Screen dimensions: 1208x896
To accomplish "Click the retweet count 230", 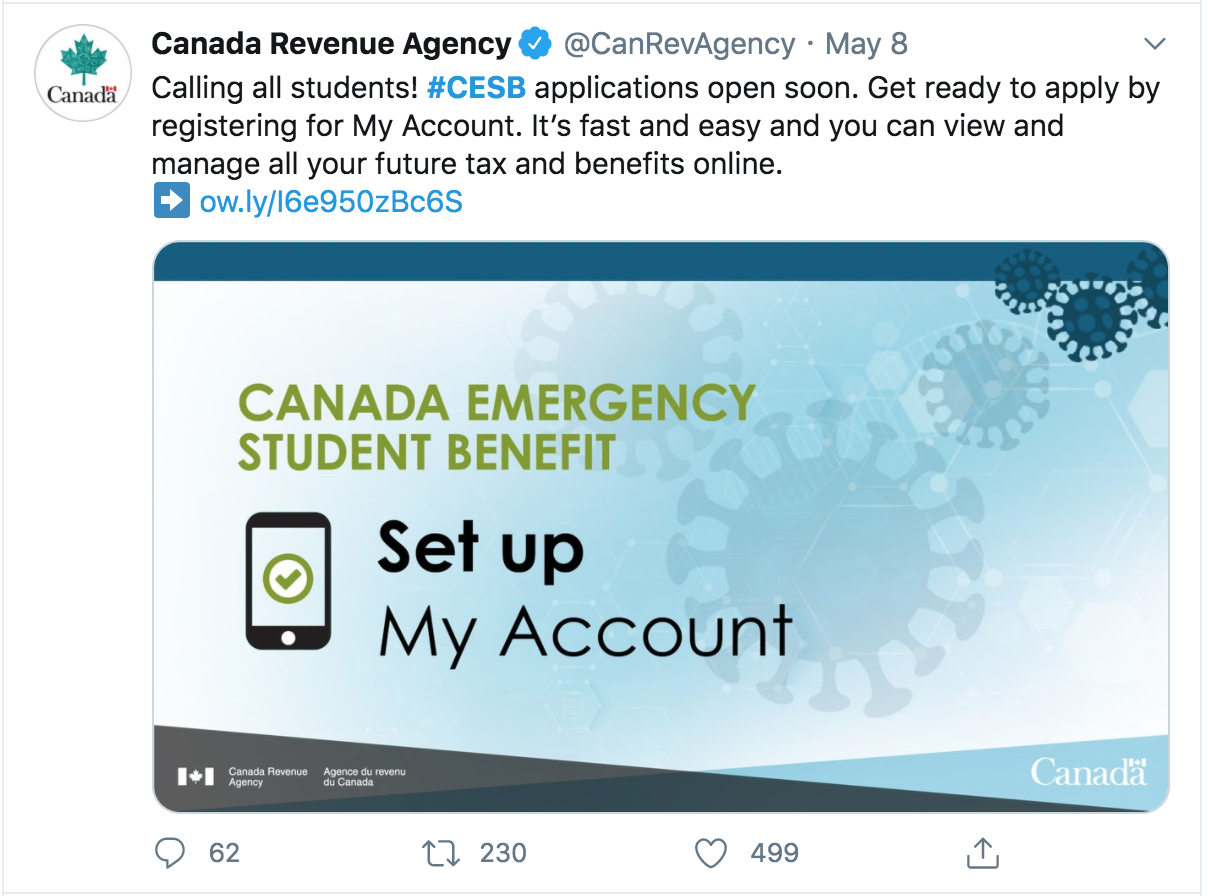I will pos(502,852).
